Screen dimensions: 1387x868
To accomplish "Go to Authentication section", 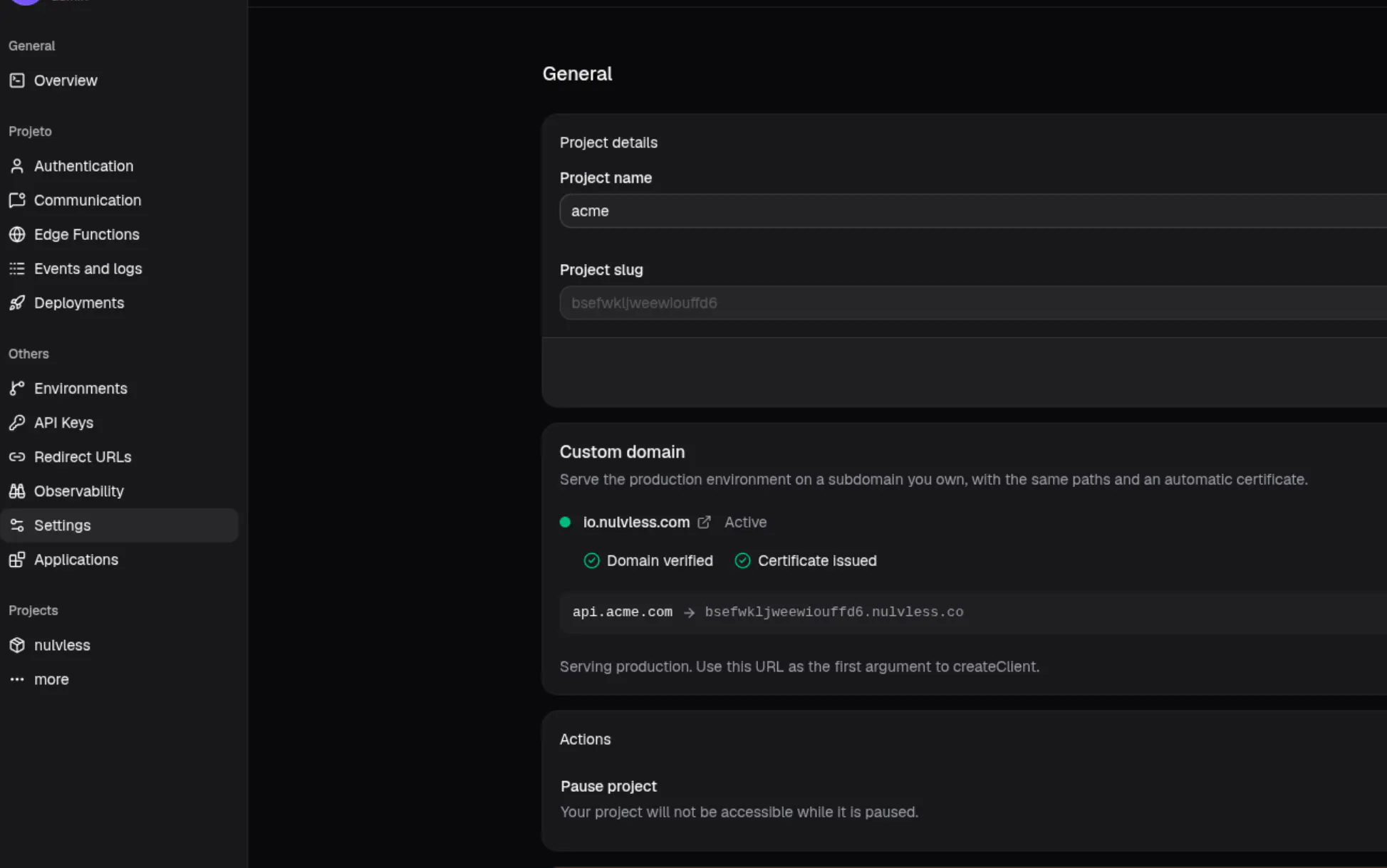I will 120,166.
